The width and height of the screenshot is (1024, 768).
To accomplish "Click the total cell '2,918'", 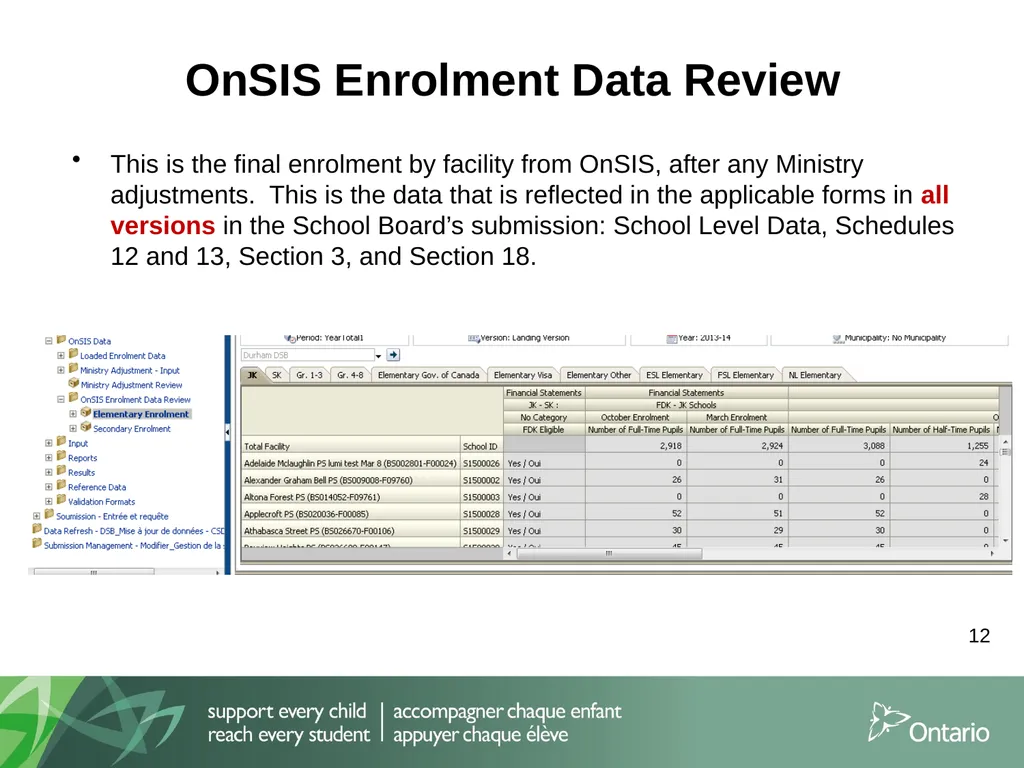I will tap(636, 445).
